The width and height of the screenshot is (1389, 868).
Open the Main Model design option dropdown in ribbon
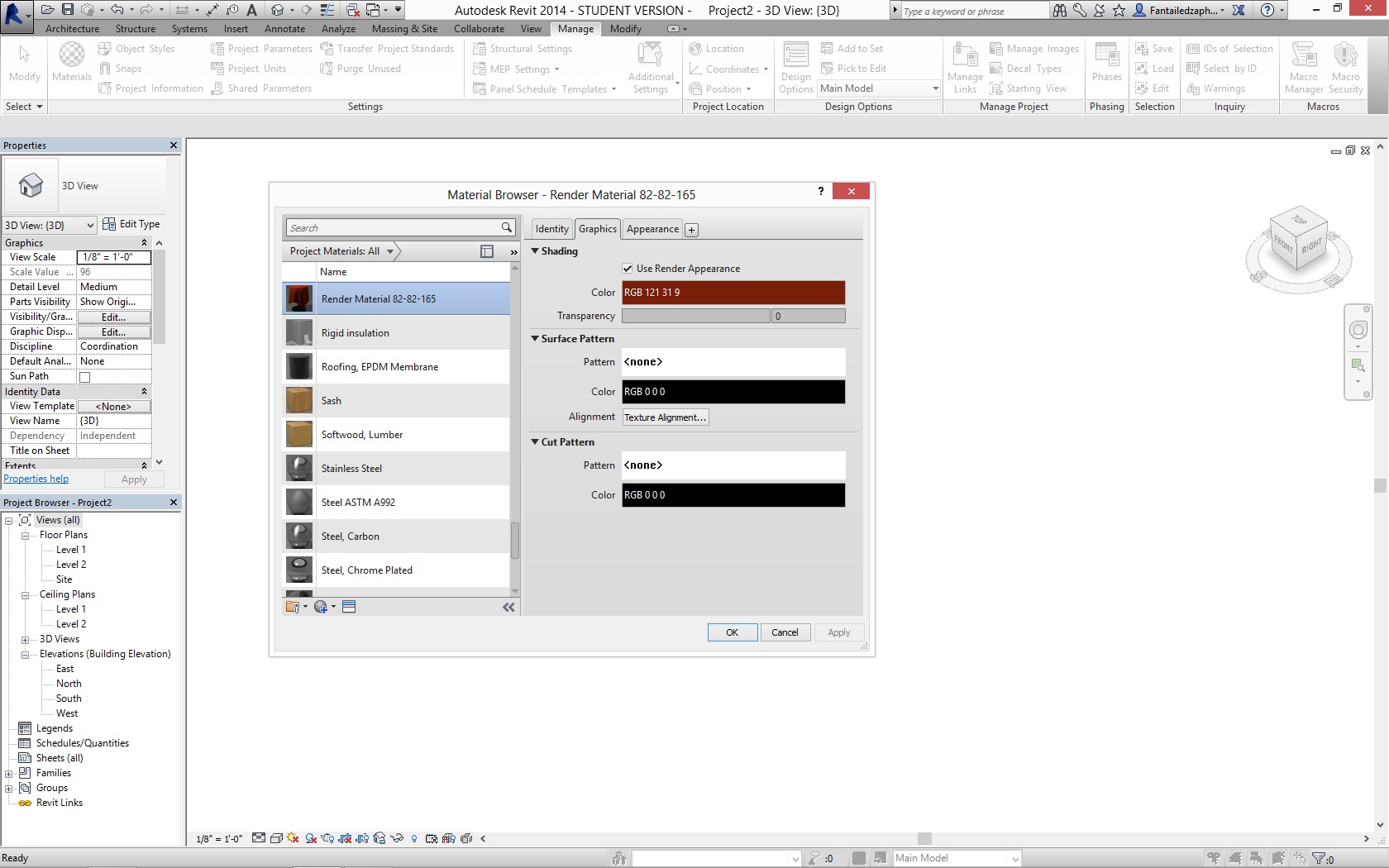pyautogui.click(x=935, y=88)
